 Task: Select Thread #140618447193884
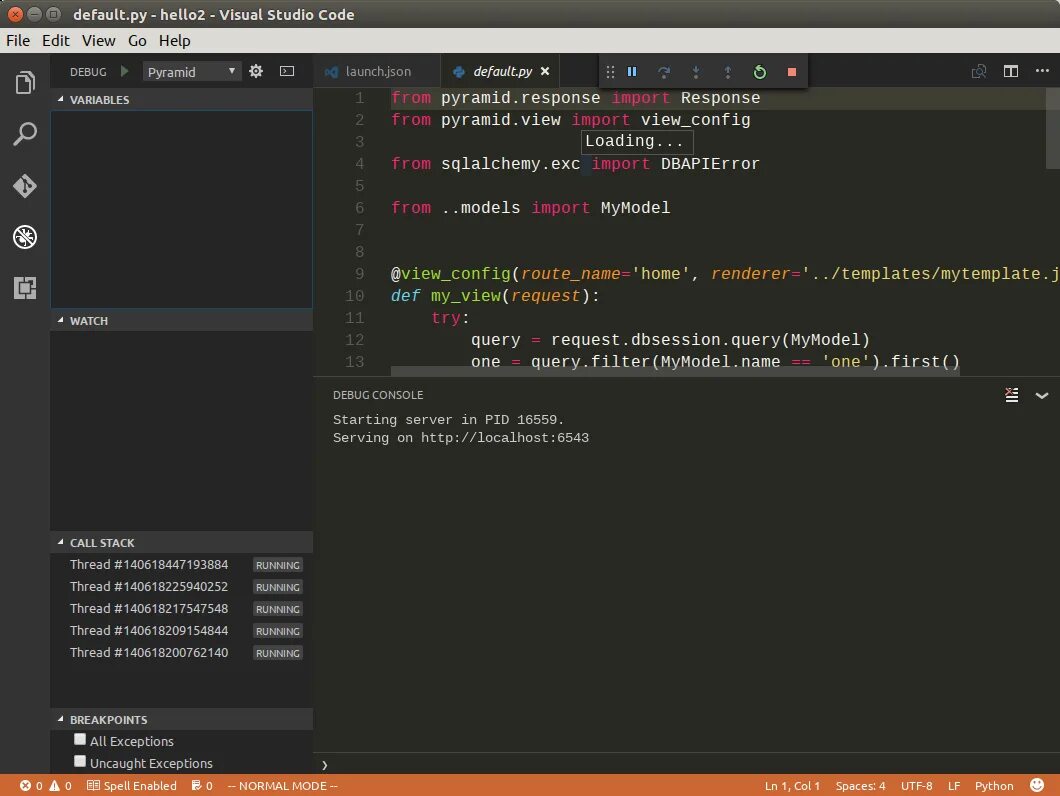(x=181, y=565)
